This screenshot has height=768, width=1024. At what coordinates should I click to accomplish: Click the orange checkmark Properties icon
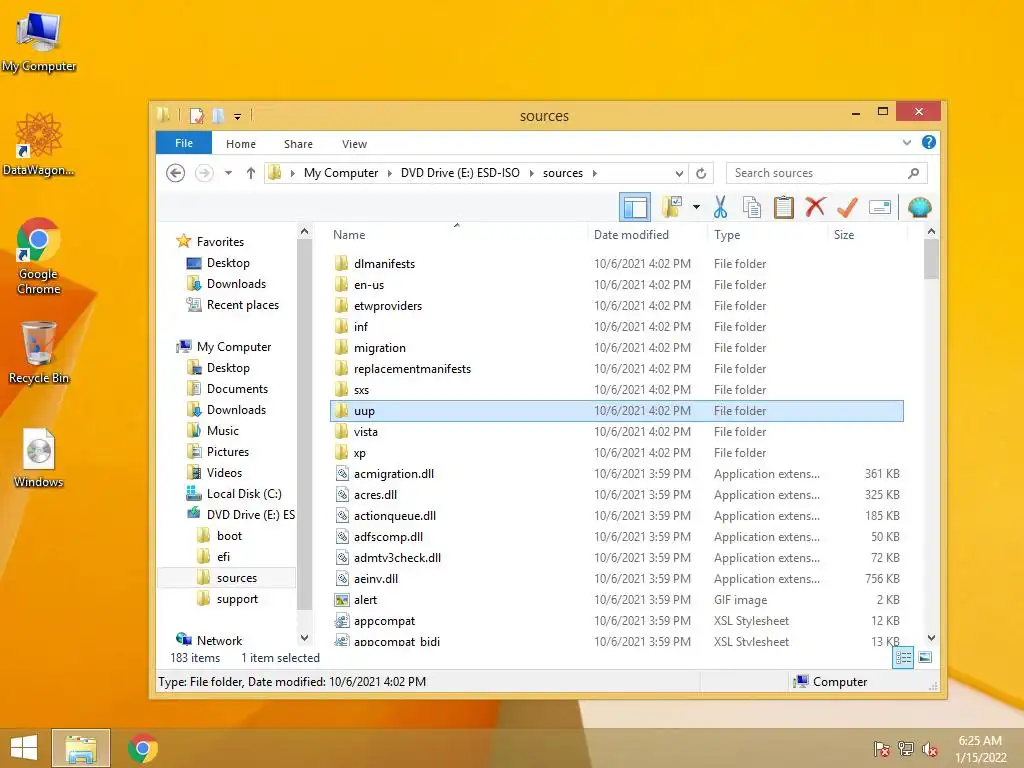click(847, 207)
